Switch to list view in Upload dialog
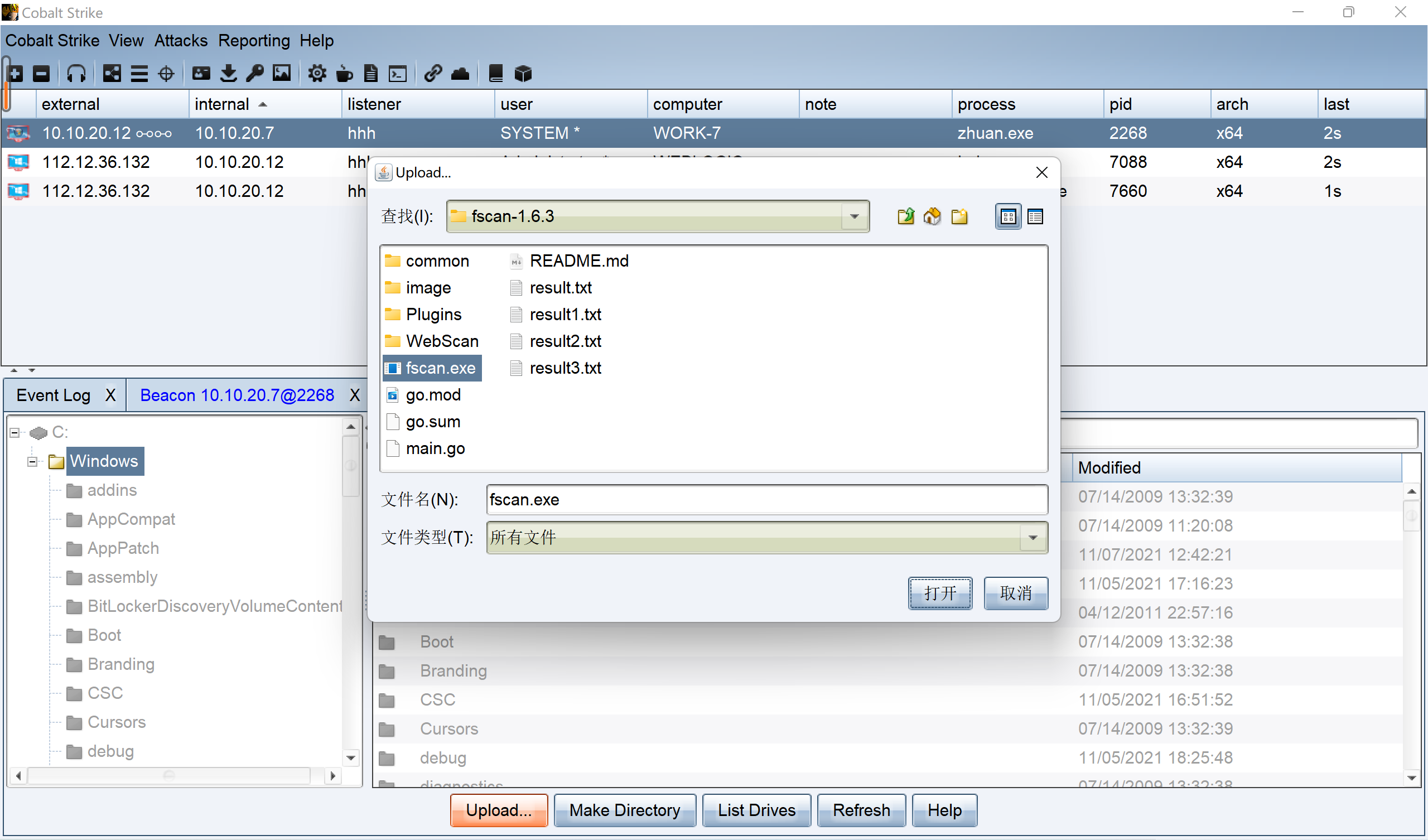The height and width of the screenshot is (840, 1428). pos(1008,216)
